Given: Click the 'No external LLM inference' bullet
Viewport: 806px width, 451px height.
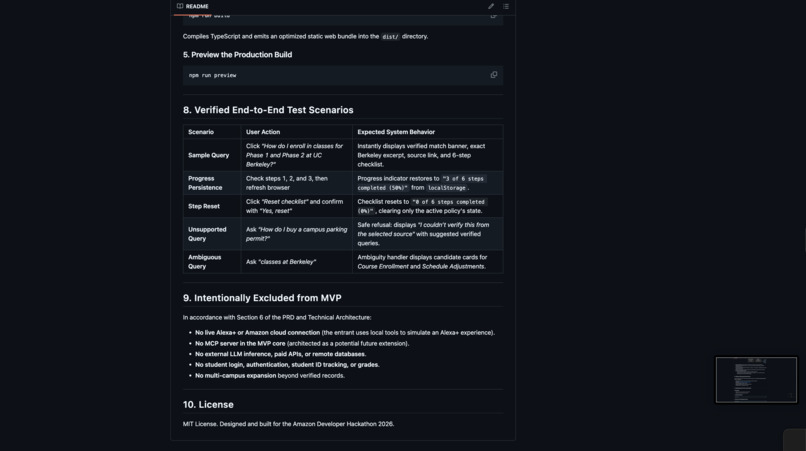Looking at the screenshot, I should (x=280, y=354).
